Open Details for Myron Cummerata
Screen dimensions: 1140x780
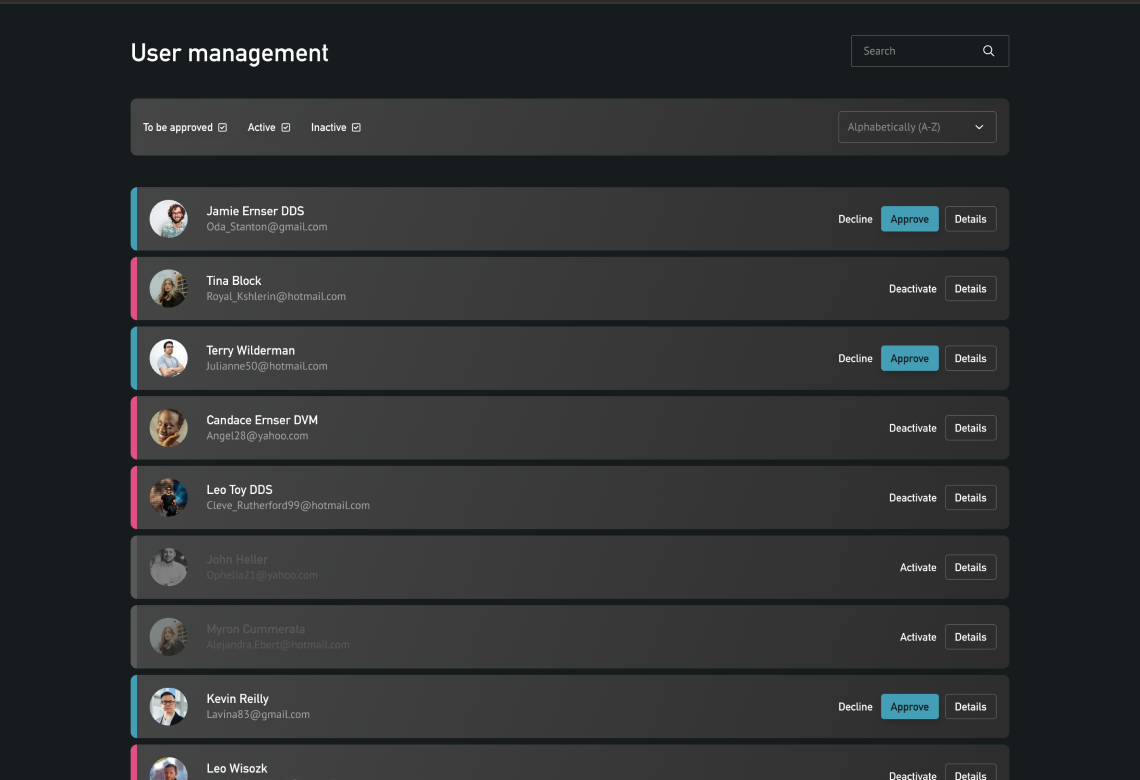click(971, 637)
